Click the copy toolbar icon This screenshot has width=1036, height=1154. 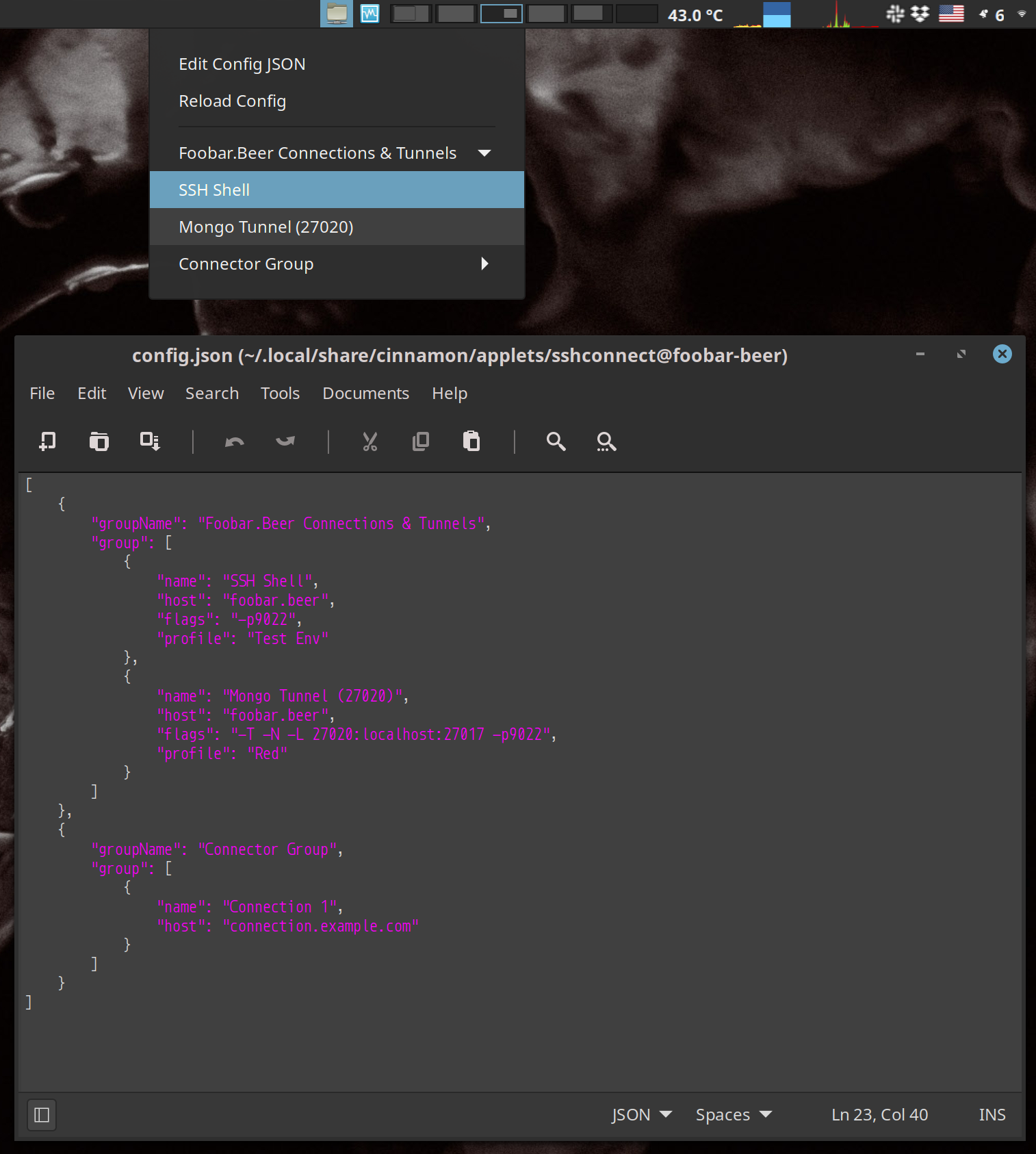(421, 441)
